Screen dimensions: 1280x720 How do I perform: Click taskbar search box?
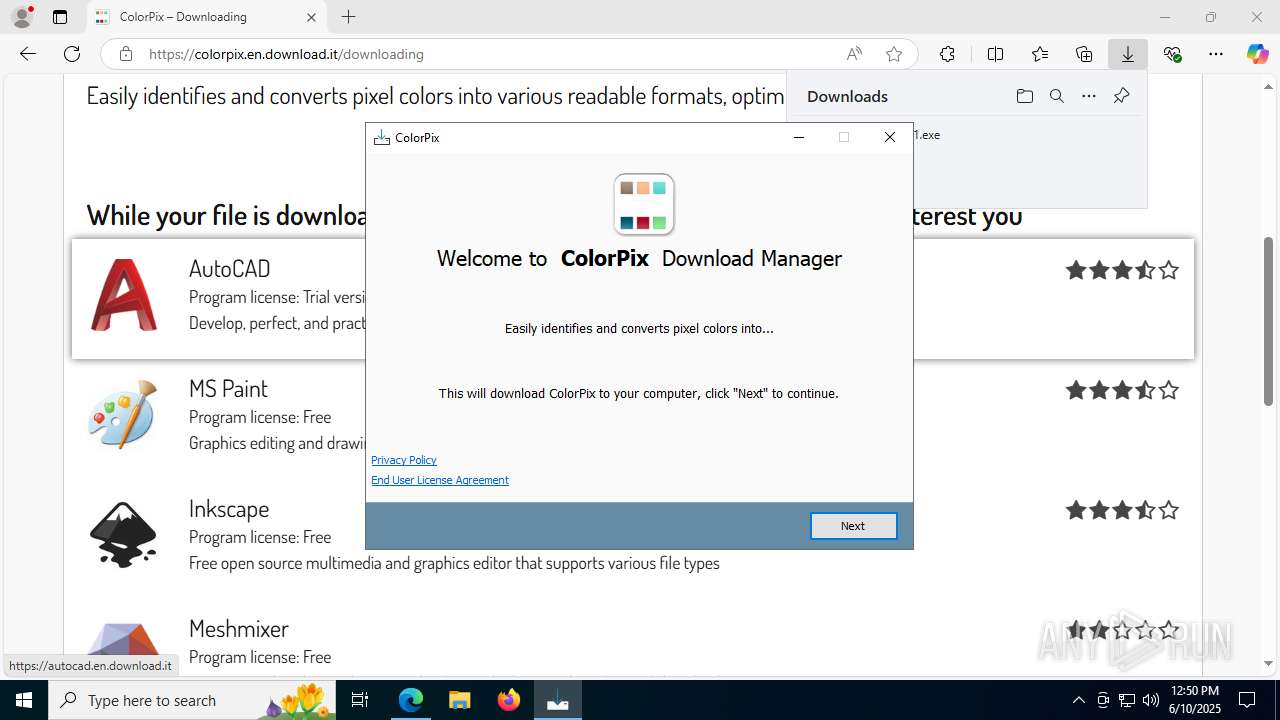coord(192,700)
